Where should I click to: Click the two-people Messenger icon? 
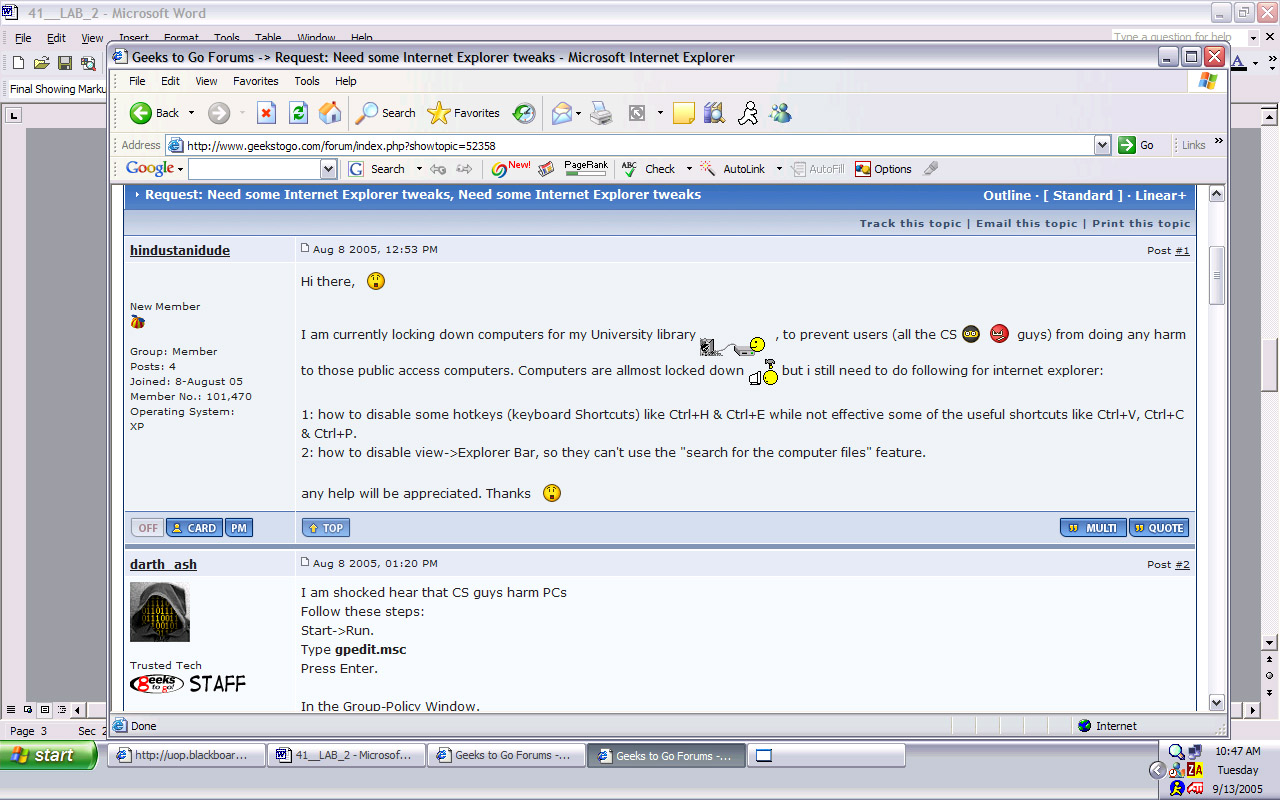(x=780, y=113)
